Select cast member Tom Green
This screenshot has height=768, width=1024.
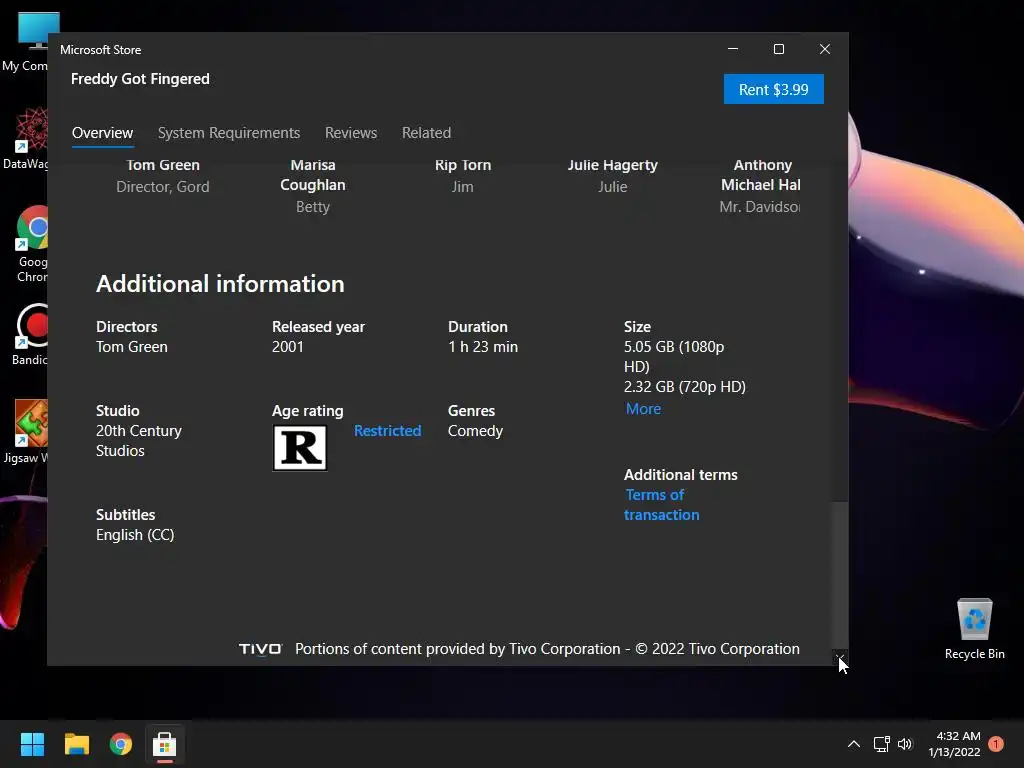(163, 176)
